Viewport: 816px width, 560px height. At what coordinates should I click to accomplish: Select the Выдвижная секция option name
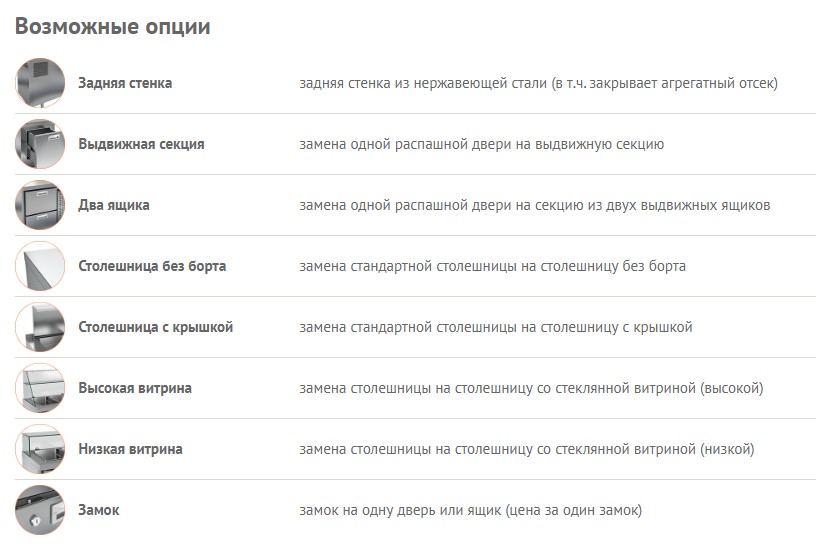pos(141,144)
